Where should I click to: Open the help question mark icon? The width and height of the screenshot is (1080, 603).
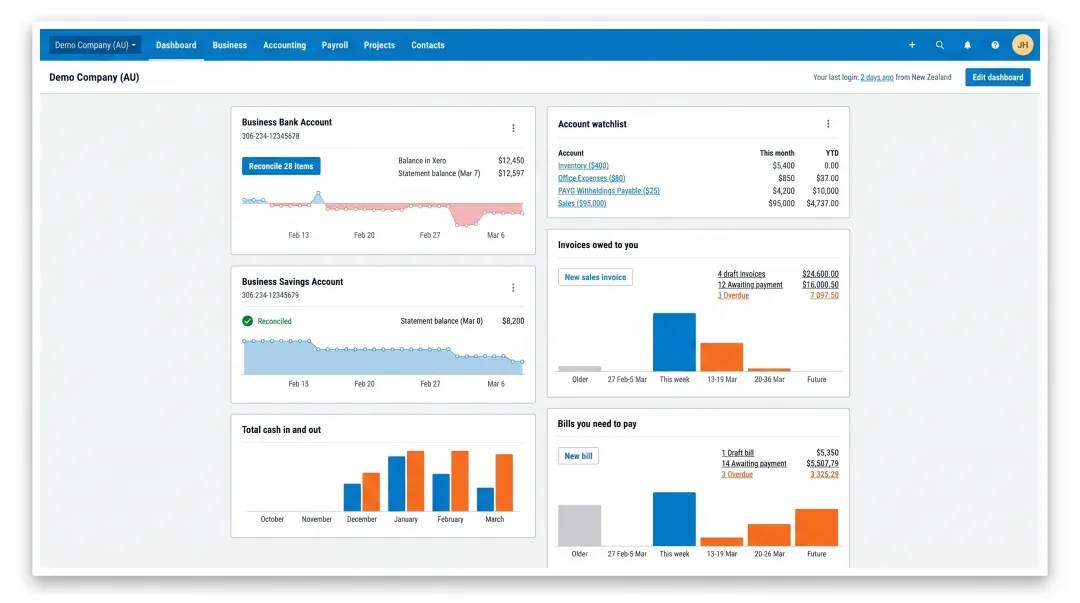point(995,45)
